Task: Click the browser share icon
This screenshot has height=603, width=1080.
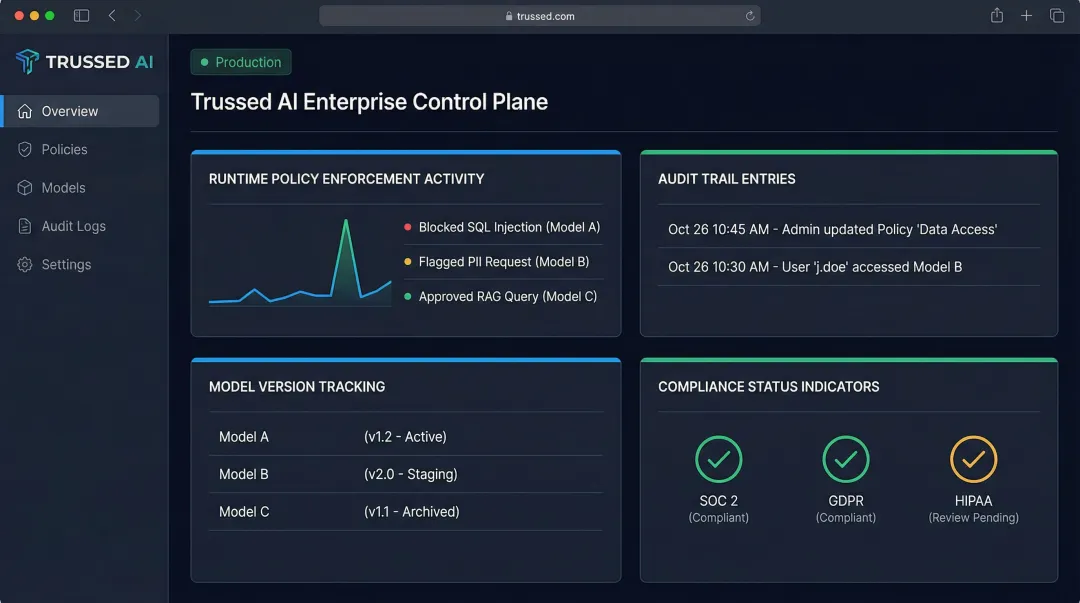Action: [x=996, y=15]
